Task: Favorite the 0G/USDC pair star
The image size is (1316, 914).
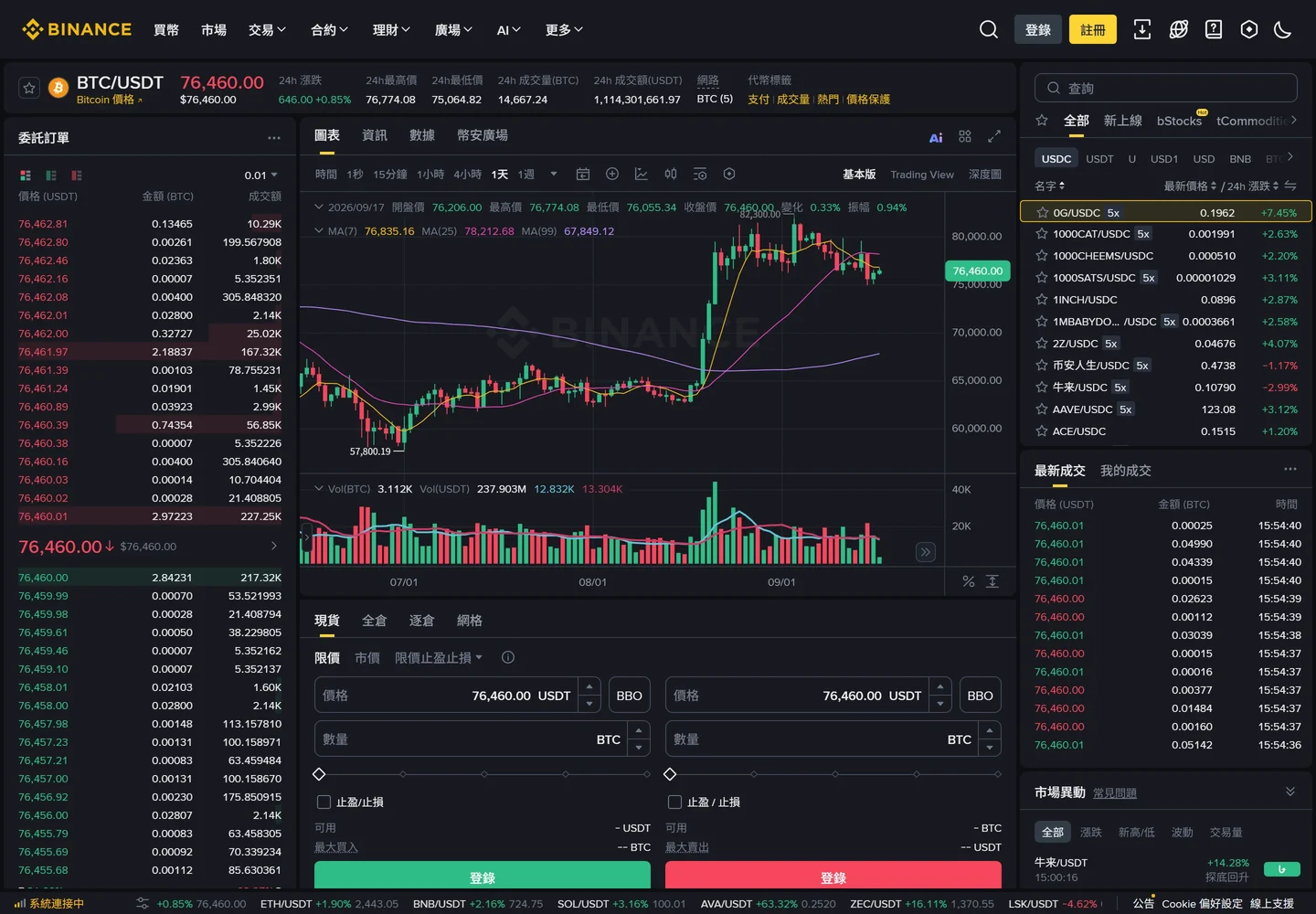Action: pos(1042,212)
